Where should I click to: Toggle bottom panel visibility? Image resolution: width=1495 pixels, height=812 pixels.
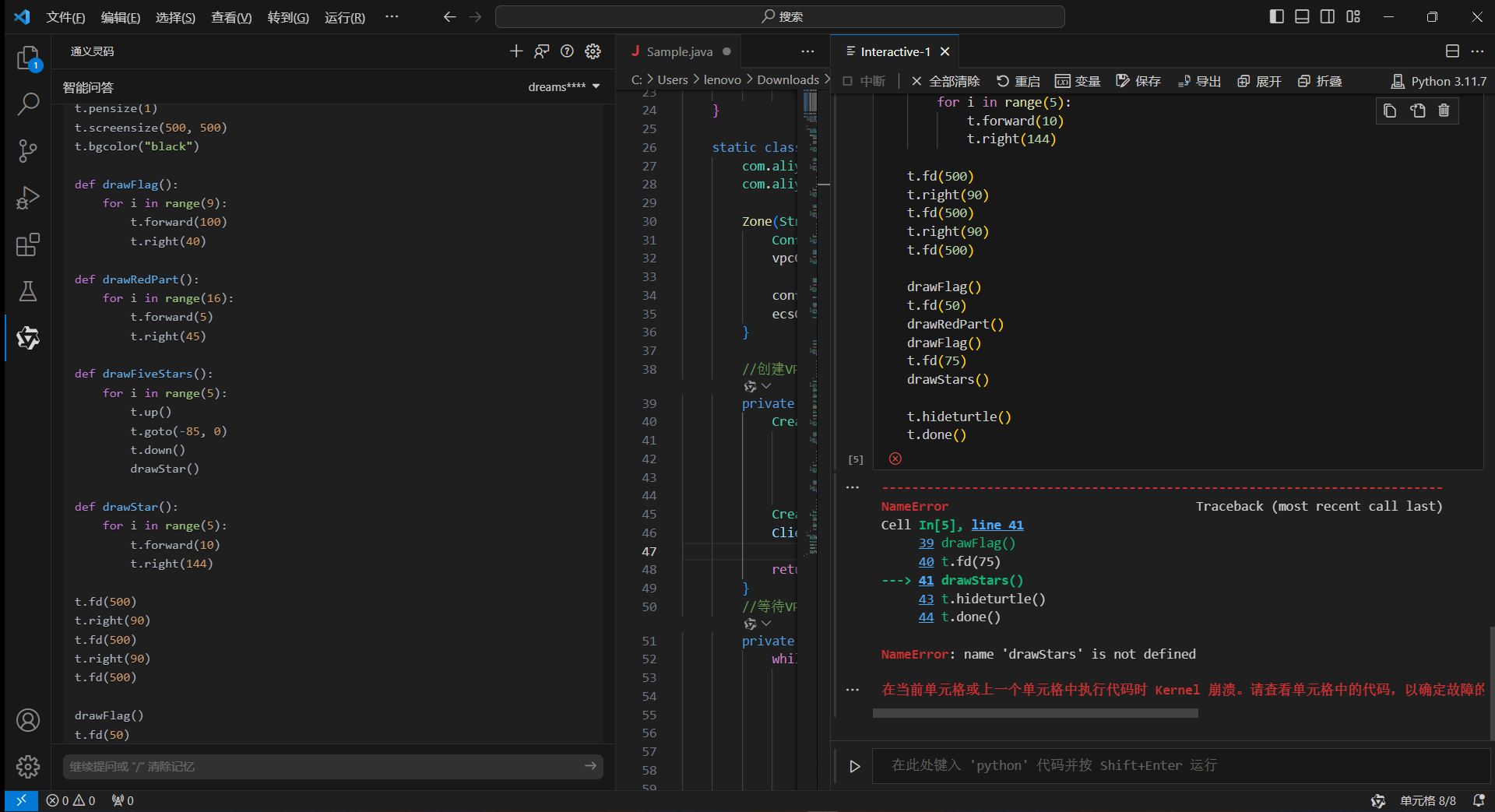pyautogui.click(x=1302, y=17)
